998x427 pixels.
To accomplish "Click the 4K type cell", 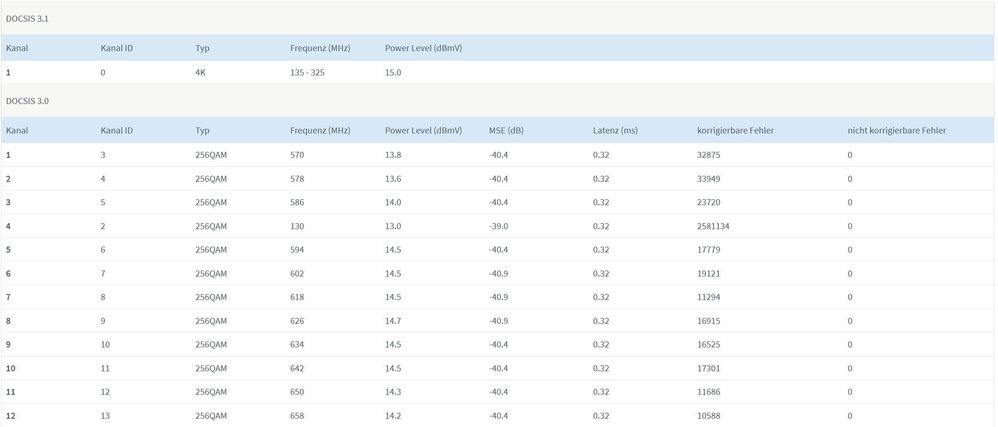I will [201, 73].
